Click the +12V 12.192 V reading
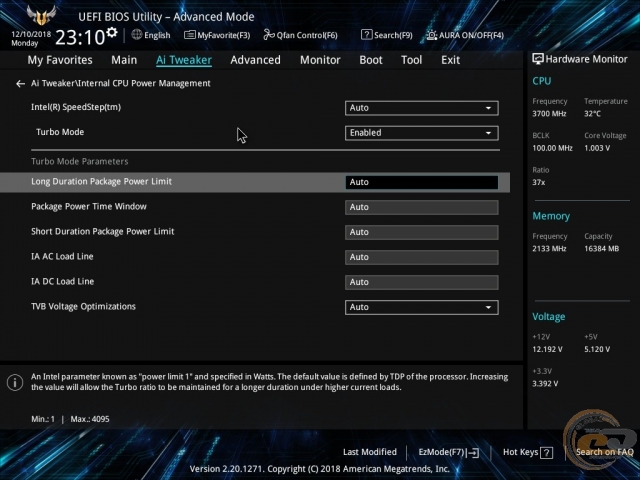The image size is (640, 480). (x=547, y=349)
